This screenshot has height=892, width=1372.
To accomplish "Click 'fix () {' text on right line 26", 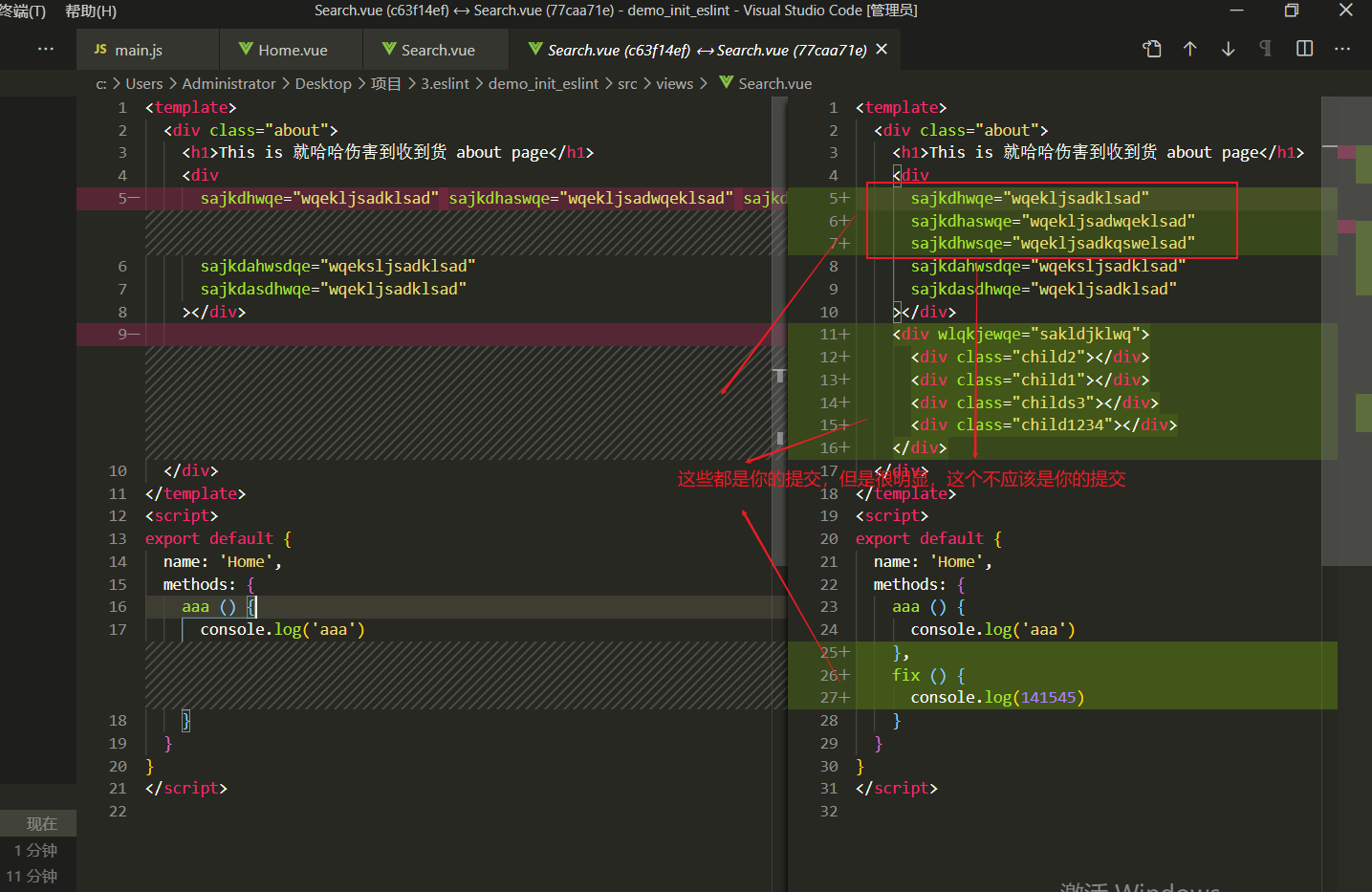I will point(928,675).
